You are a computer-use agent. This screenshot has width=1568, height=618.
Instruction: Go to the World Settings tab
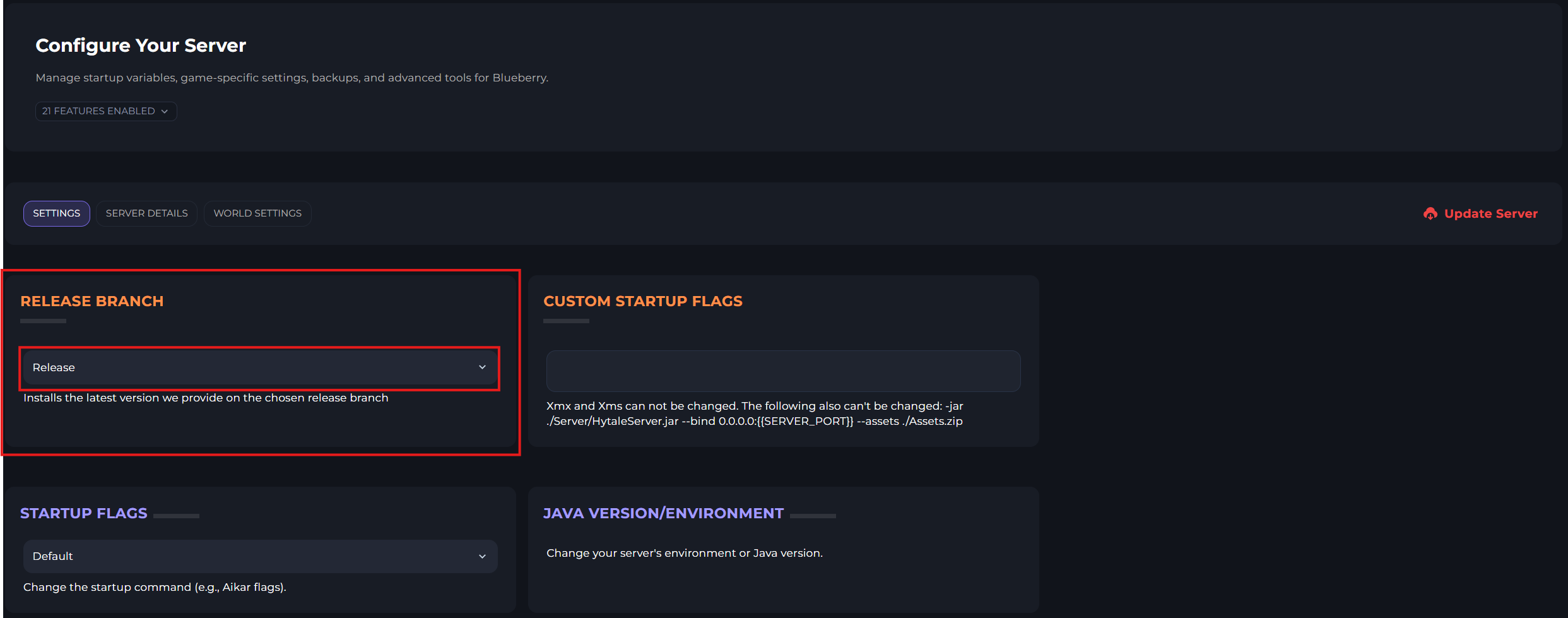pos(257,213)
